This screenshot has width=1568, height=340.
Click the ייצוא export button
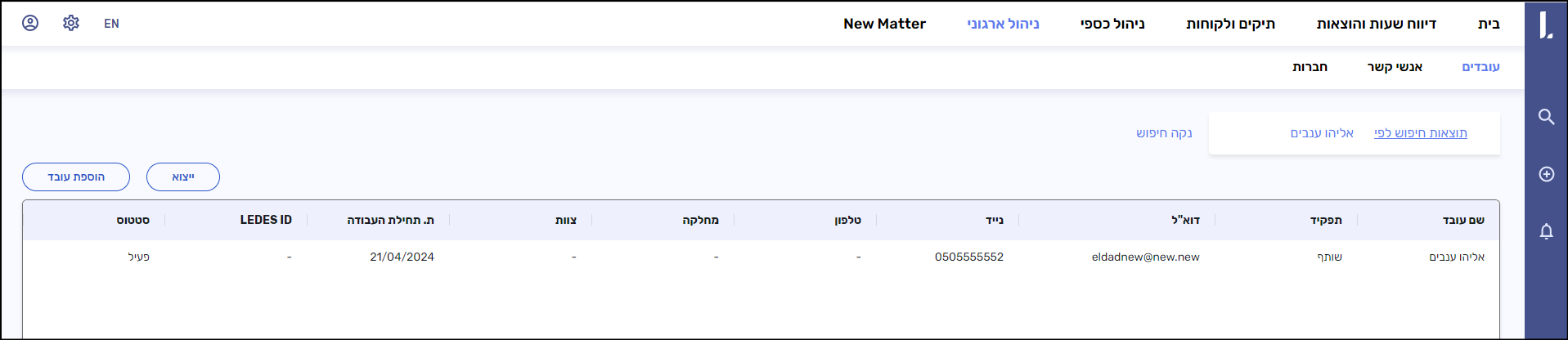tap(183, 177)
